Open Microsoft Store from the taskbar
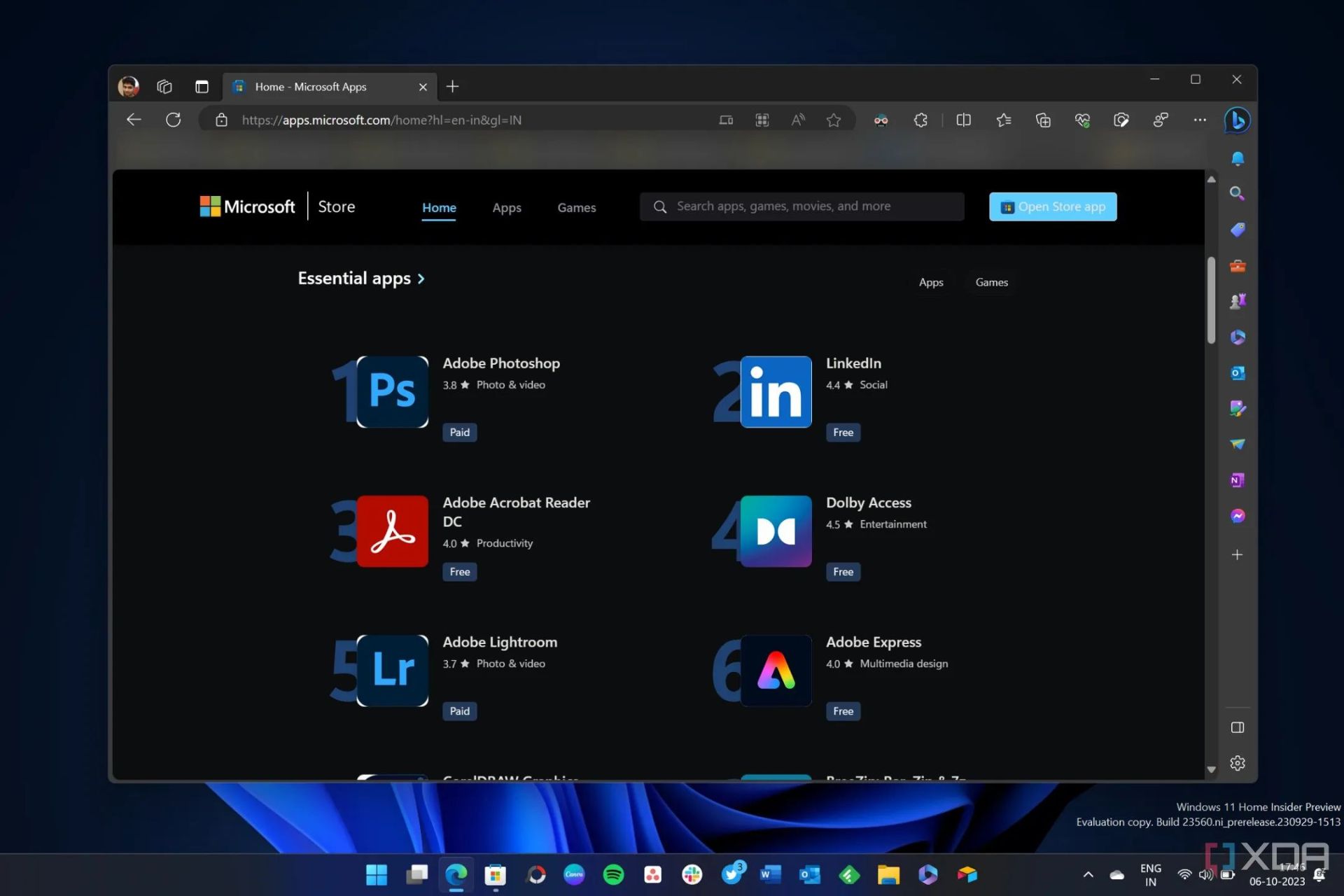This screenshot has width=1344, height=896. [496, 875]
